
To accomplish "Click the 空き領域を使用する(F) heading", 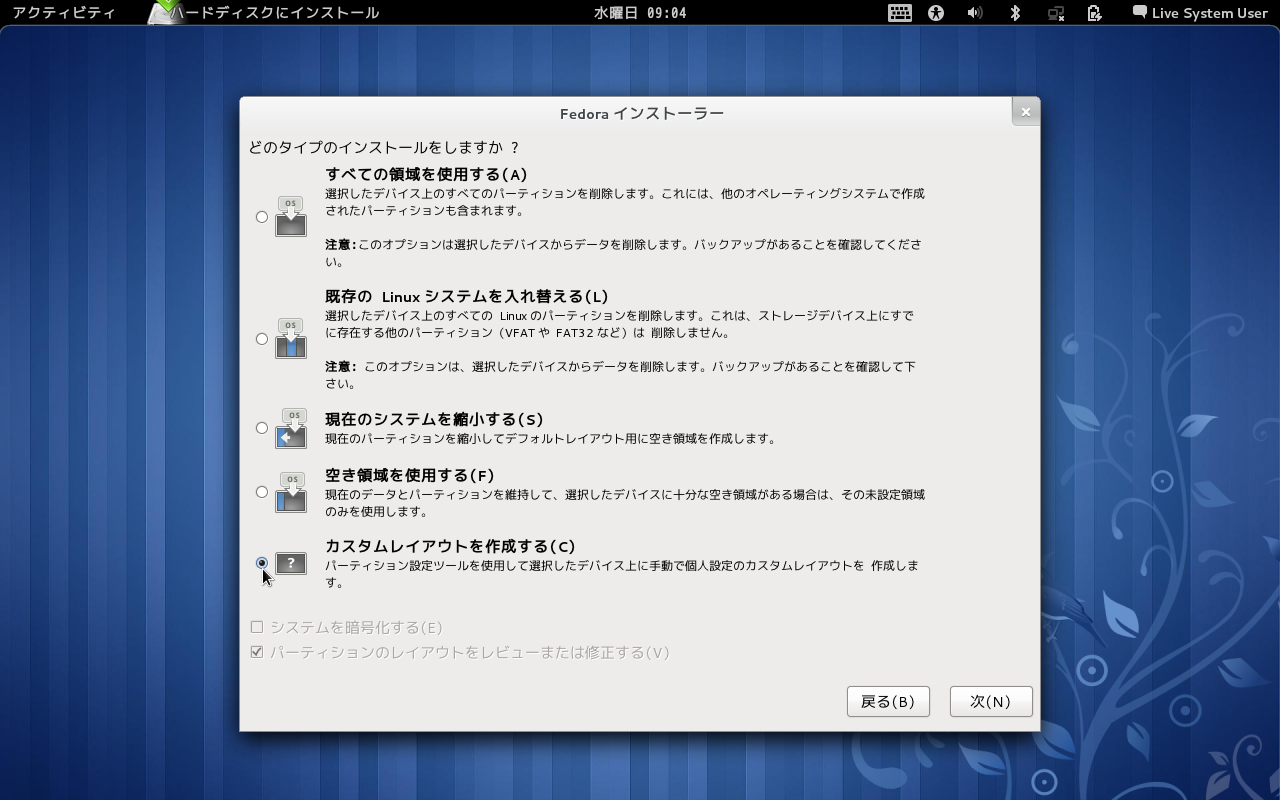I will 410,475.
